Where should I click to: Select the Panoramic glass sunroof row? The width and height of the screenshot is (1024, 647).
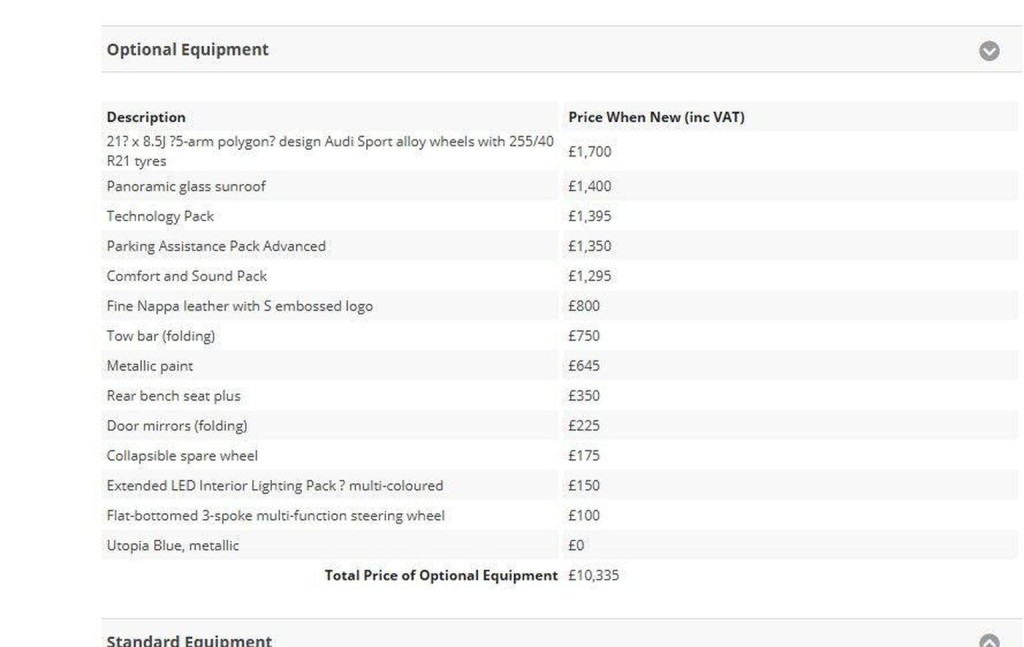(x=186, y=186)
